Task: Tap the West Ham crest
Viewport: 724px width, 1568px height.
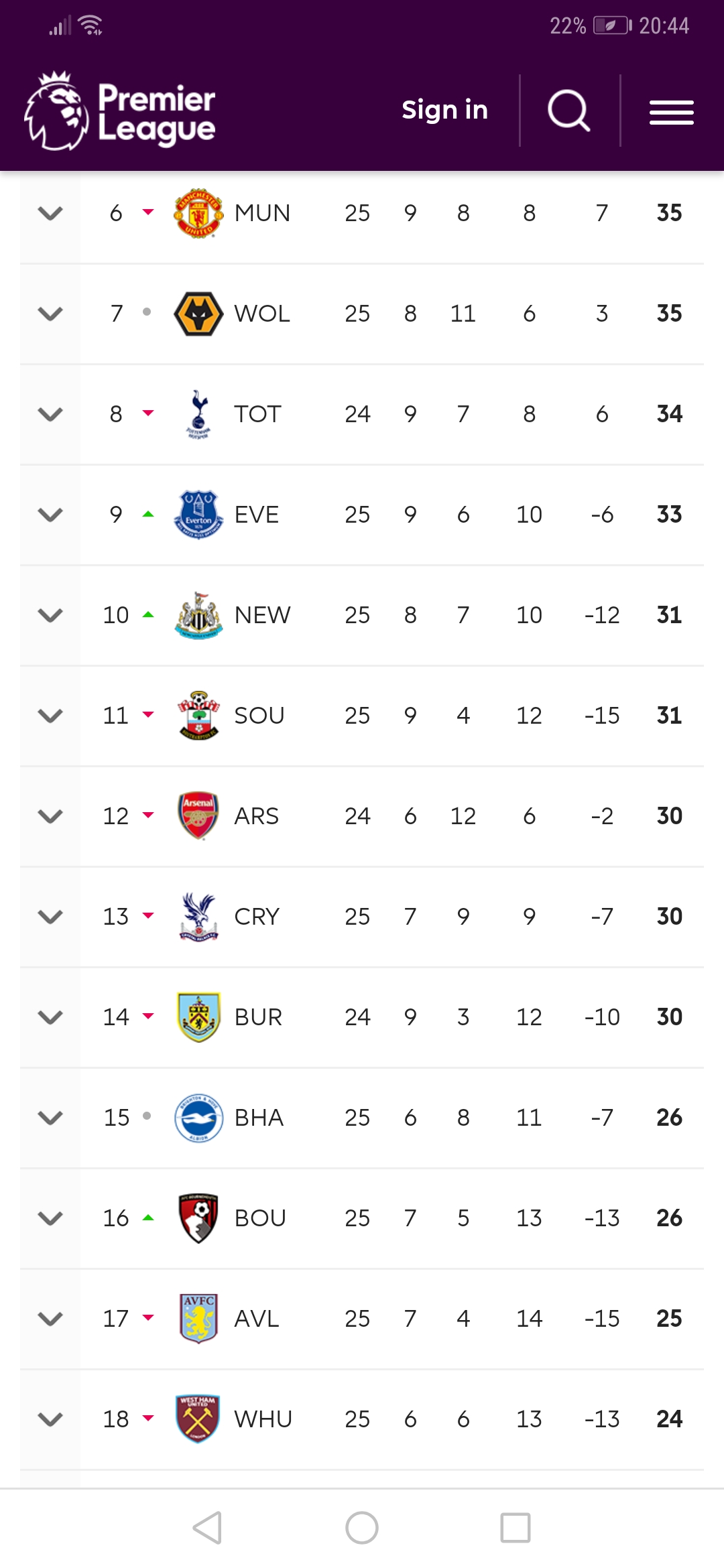Action: click(x=198, y=1419)
